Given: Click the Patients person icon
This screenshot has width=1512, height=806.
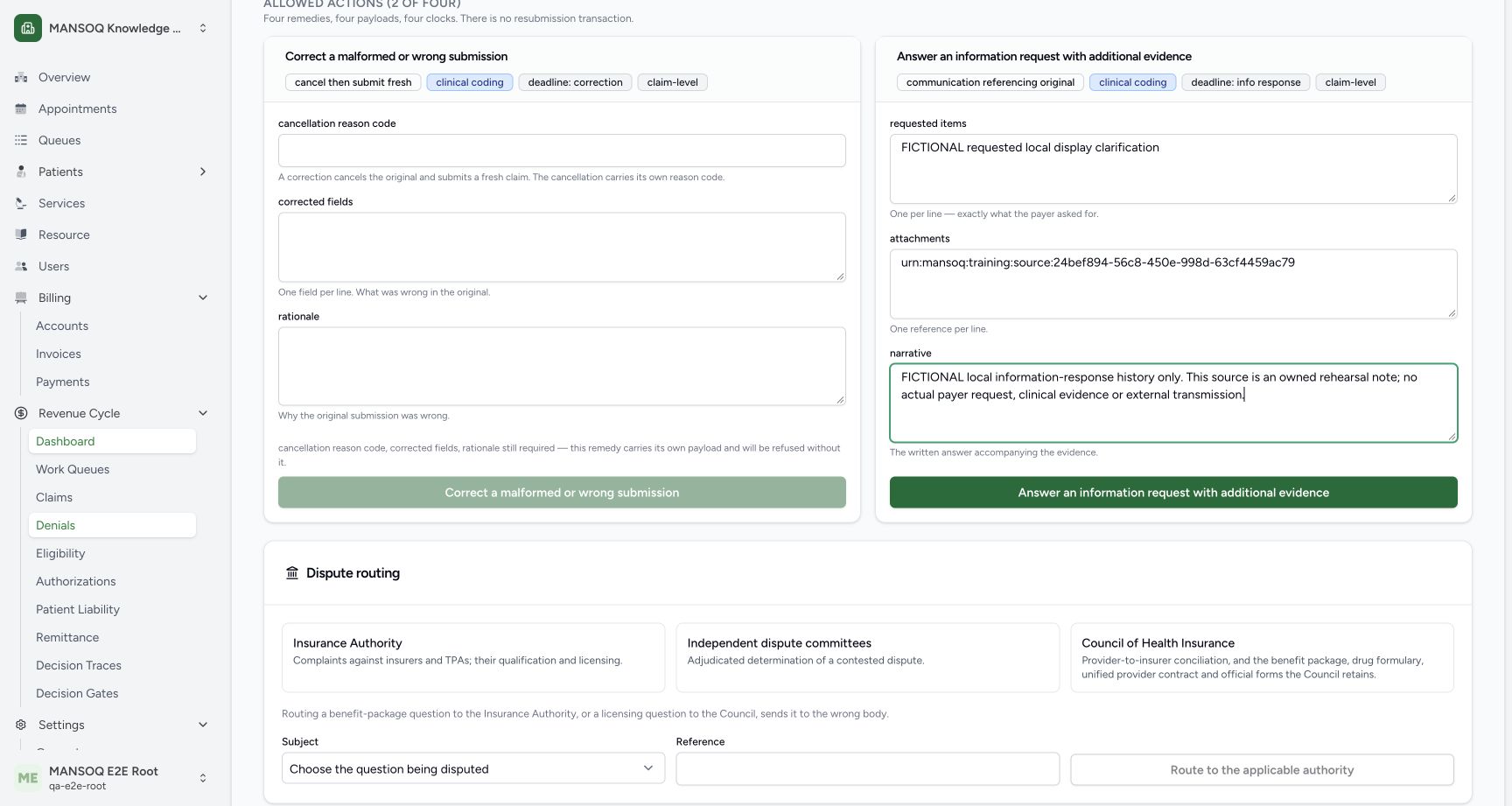Looking at the screenshot, I should tap(21, 172).
